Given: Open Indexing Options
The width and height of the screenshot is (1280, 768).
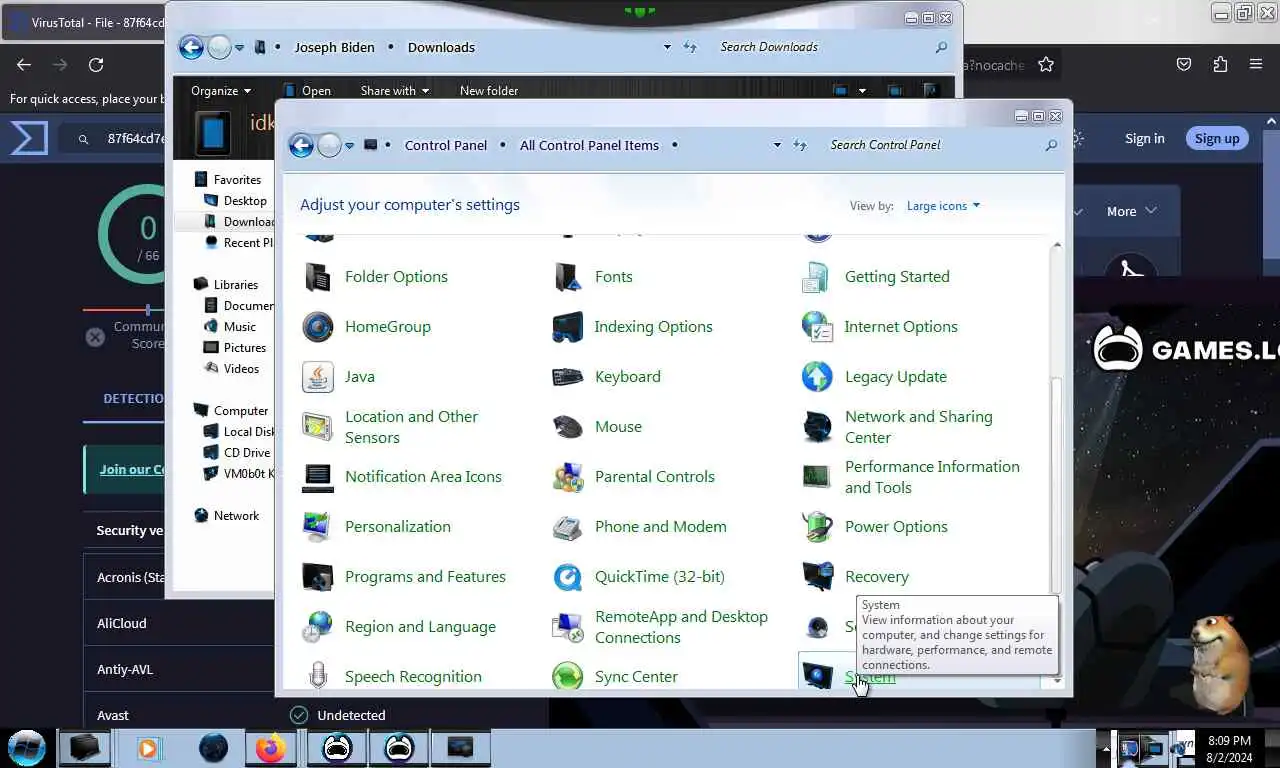Looking at the screenshot, I should (632, 327).
